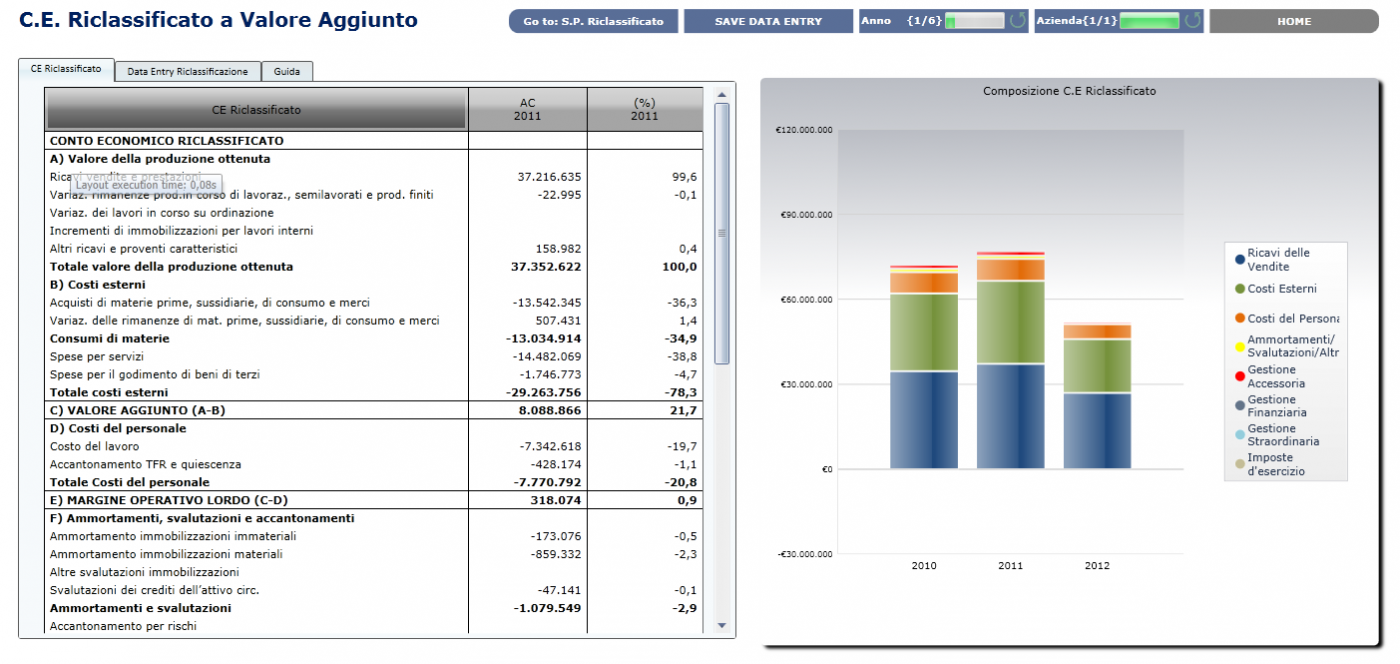1400x664 pixels.
Task: Click the 2011 label on the chart axis
Action: (x=1011, y=566)
